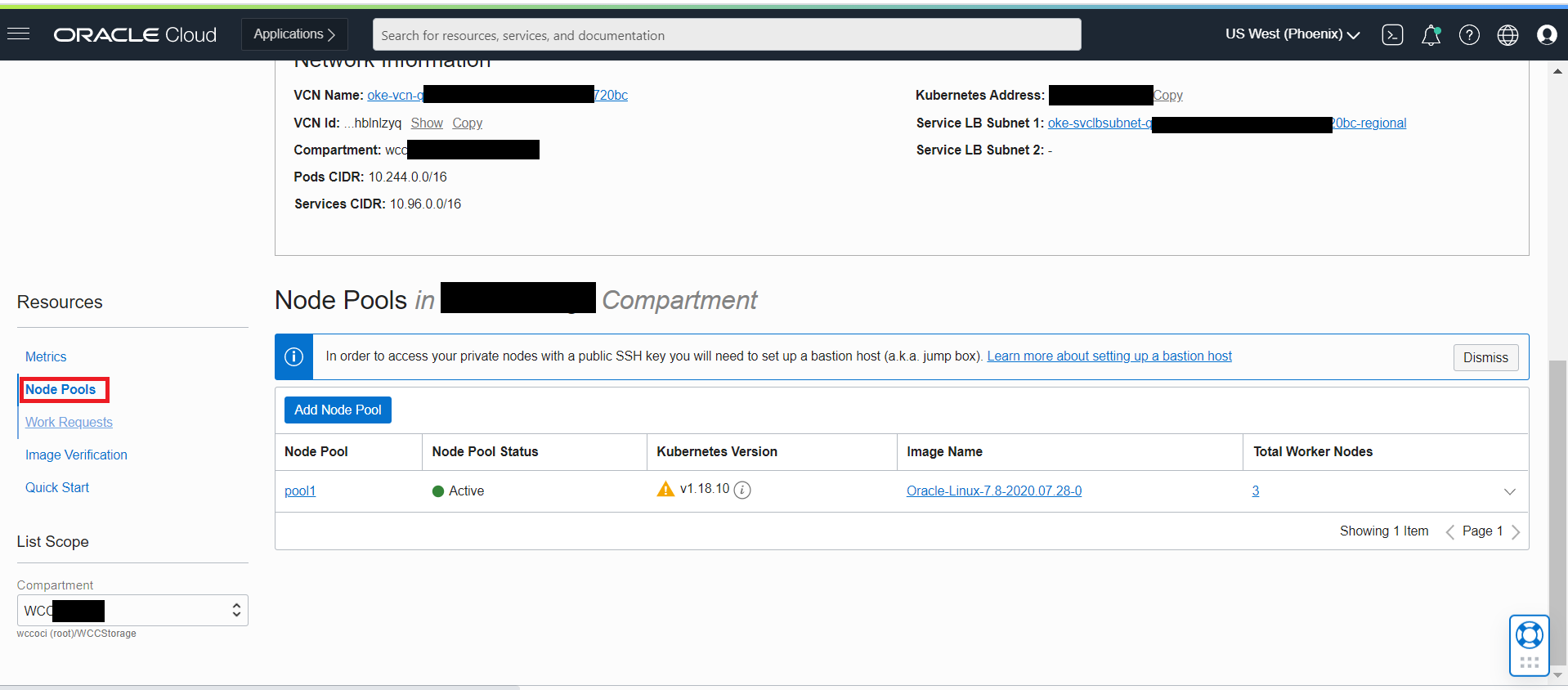The width and height of the screenshot is (1568, 690).
Task: Open the Service LB Subnet 1 link
Action: point(1227,123)
